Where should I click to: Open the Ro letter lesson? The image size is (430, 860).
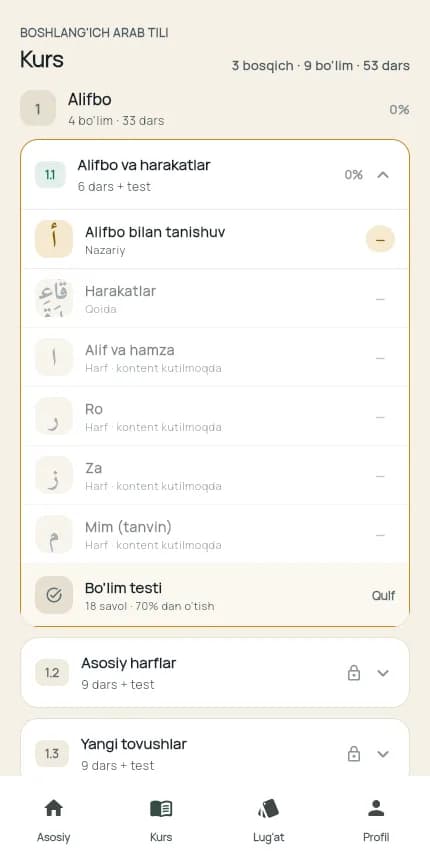215,417
